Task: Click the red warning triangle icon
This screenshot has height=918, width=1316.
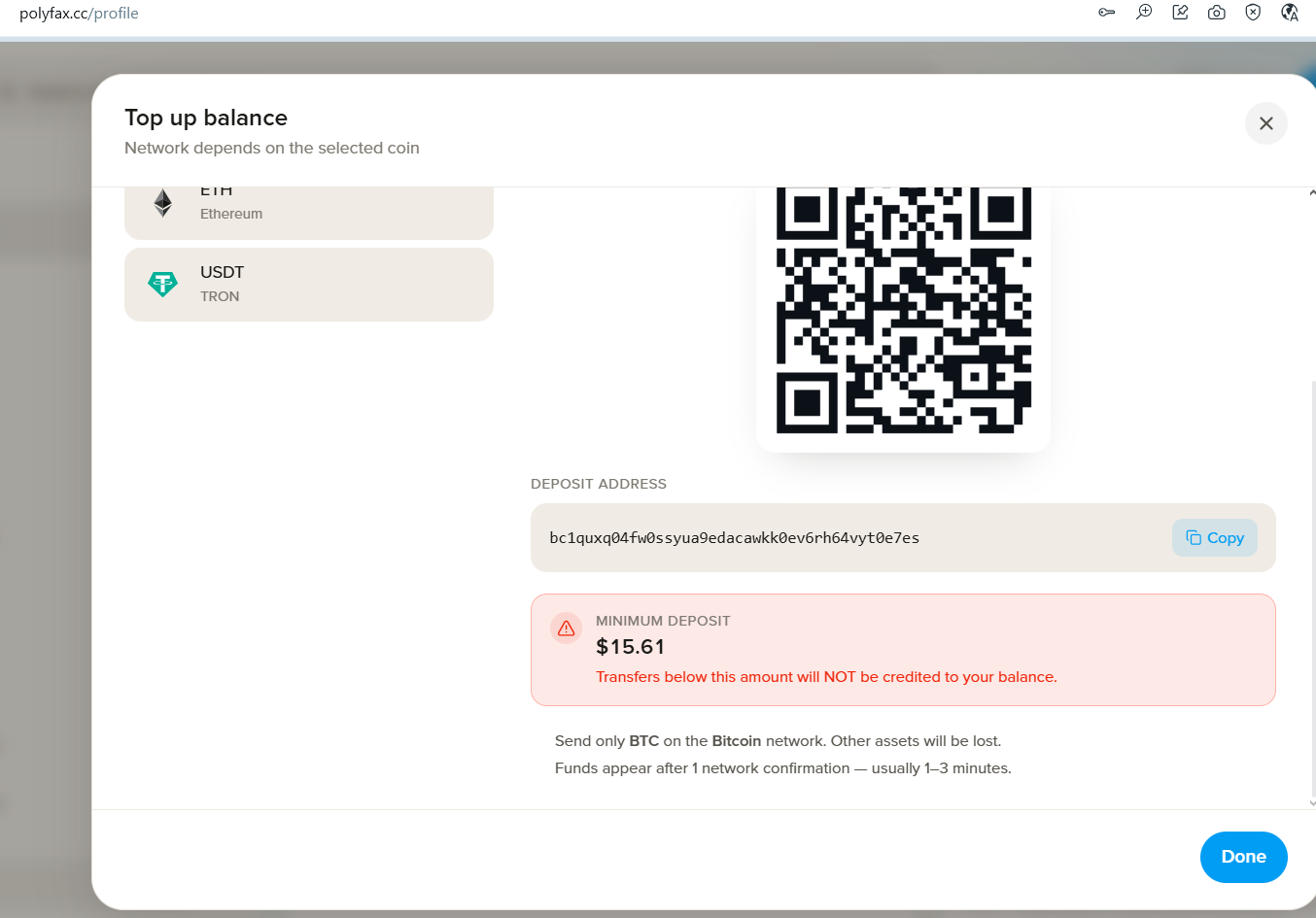Action: 567,629
